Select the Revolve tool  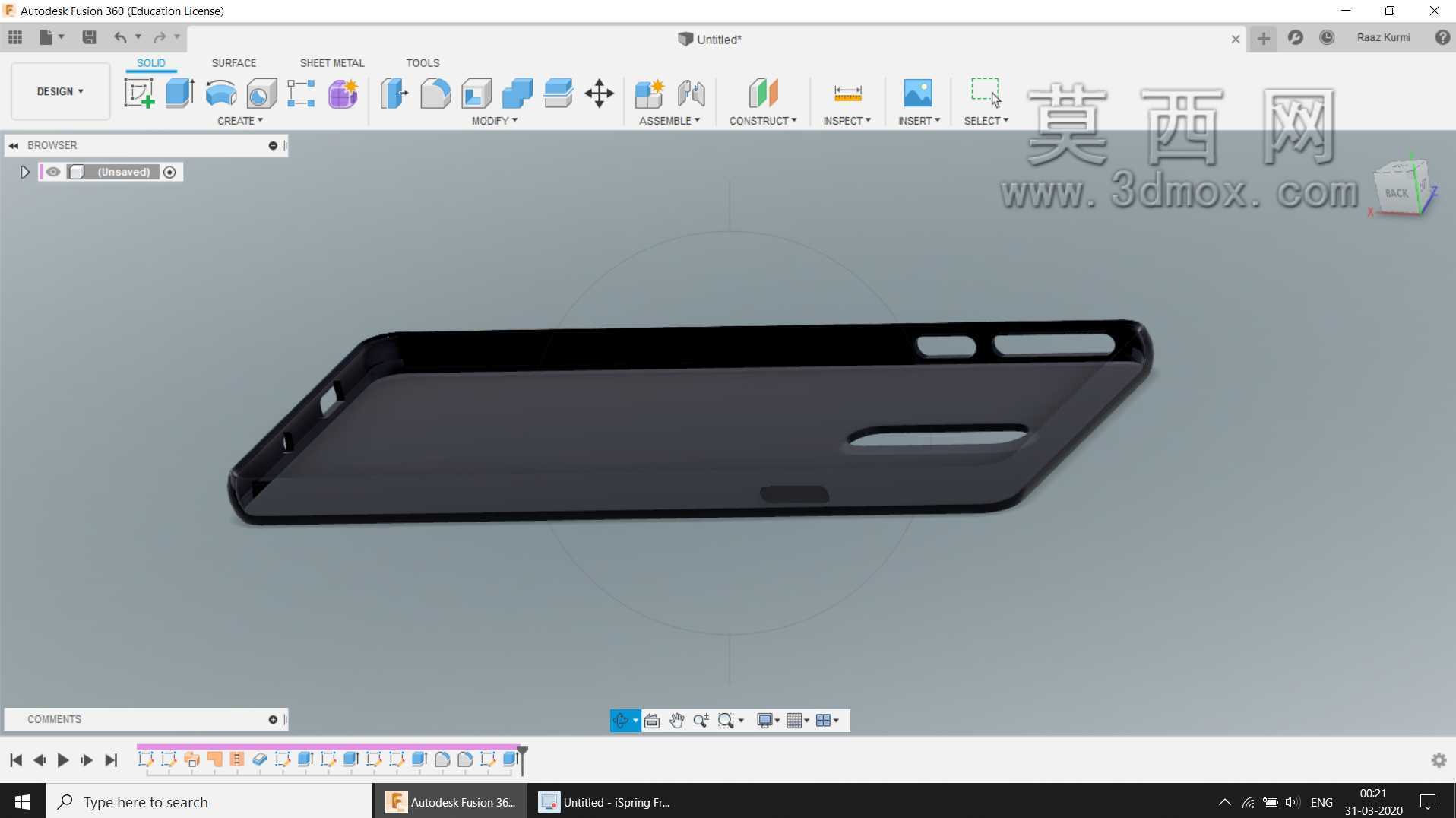[x=221, y=94]
